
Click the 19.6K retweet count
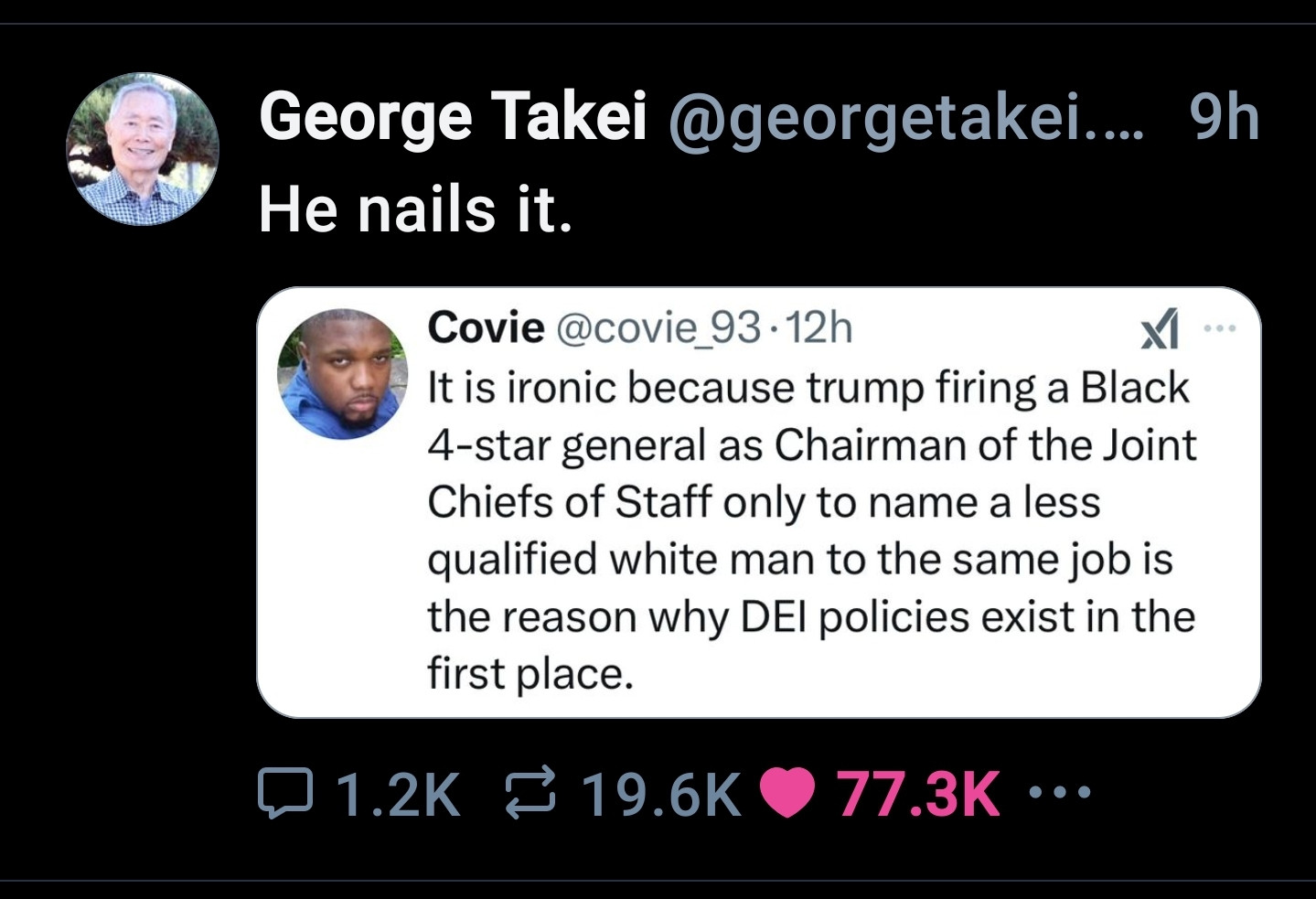(x=660, y=793)
